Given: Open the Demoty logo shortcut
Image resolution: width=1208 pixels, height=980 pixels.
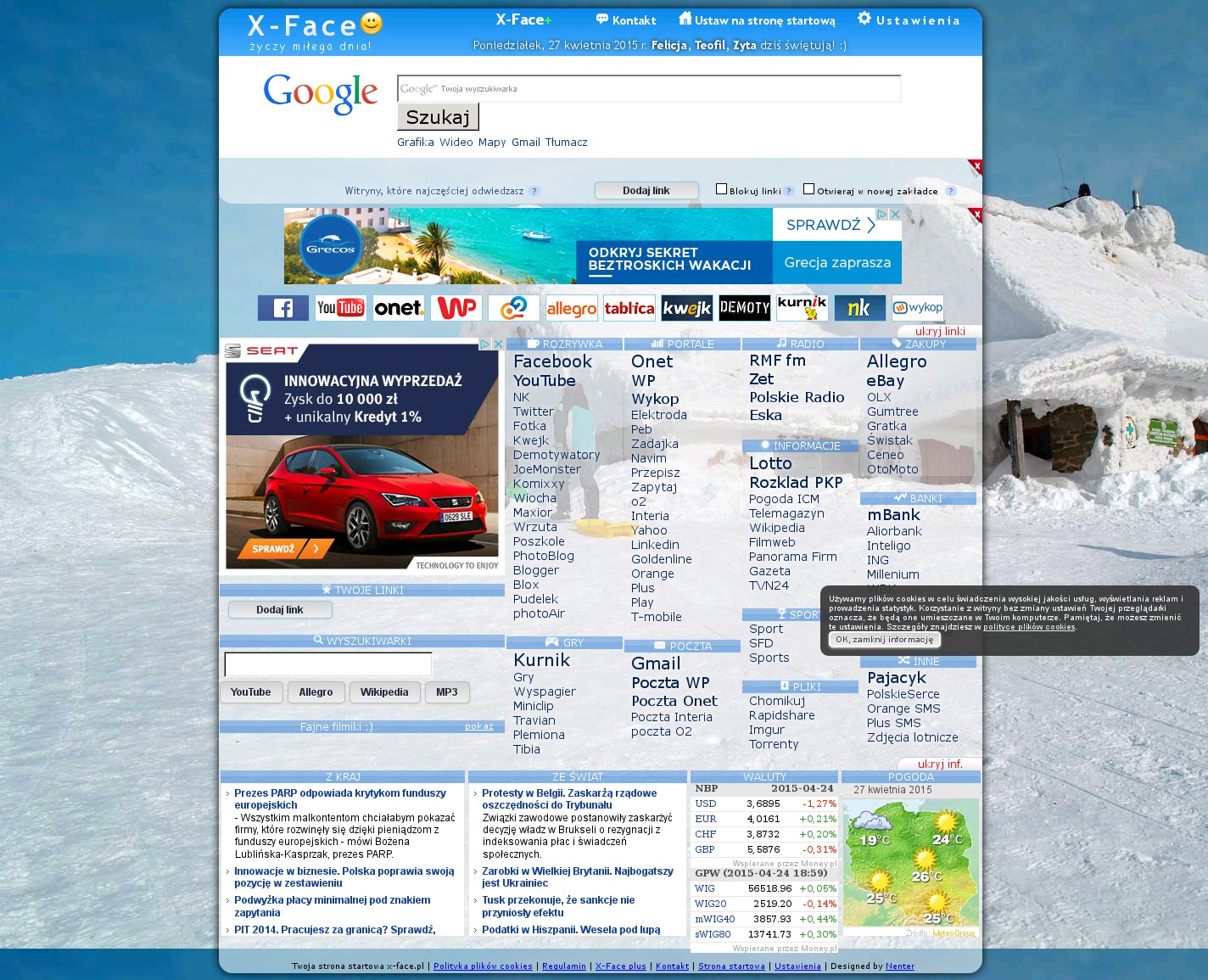Looking at the screenshot, I should point(744,308).
